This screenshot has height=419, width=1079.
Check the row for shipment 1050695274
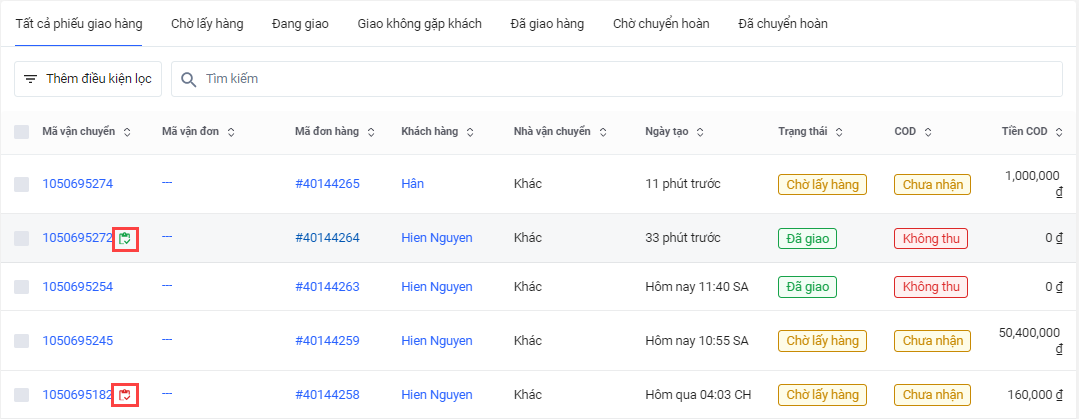(x=22, y=184)
